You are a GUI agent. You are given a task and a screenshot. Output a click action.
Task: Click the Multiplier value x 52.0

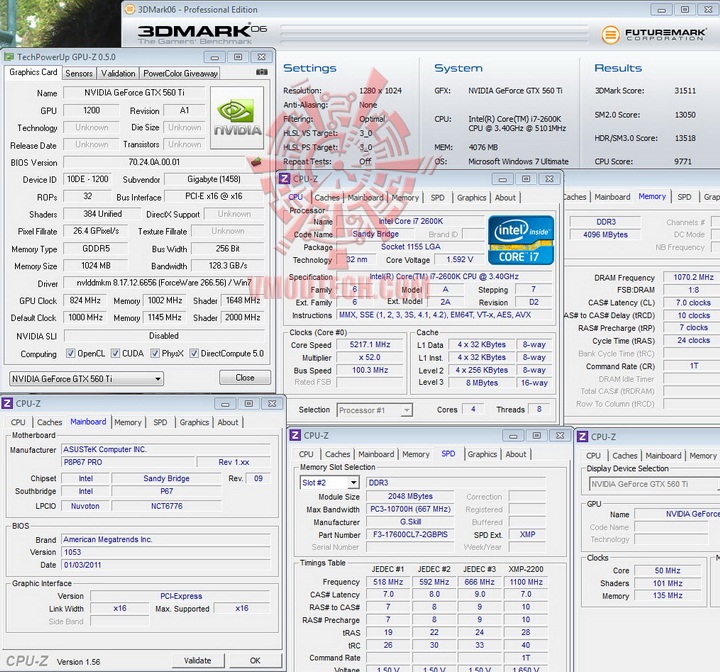370,357
